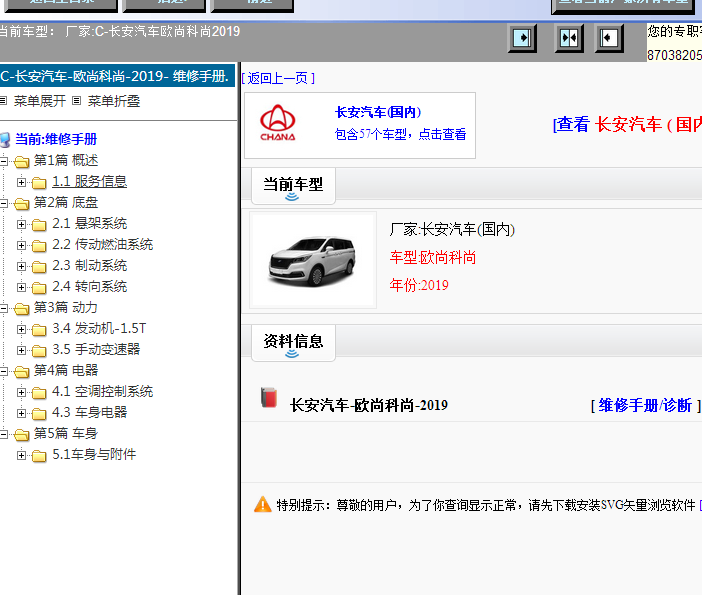Viewport: 702px width, 595px height.
Task: Click 菜单折叠 to collapse all menus
Action: click(114, 101)
